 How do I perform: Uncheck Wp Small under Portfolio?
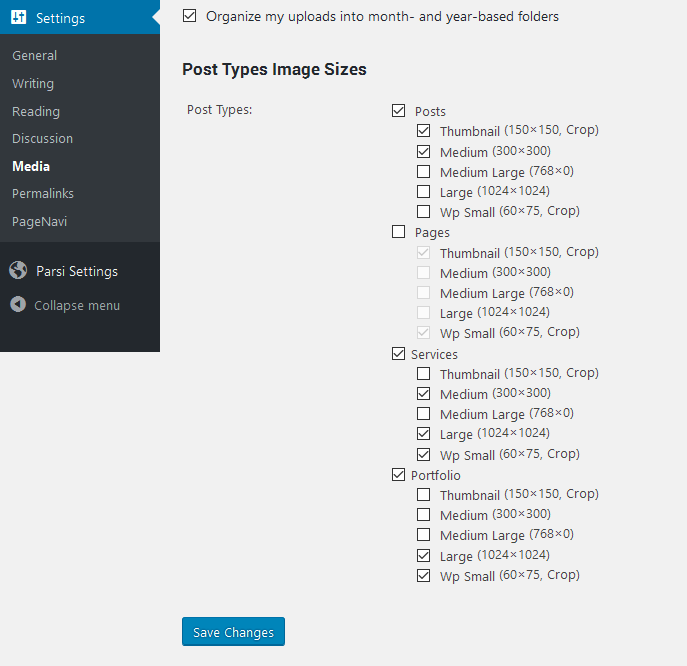(423, 575)
